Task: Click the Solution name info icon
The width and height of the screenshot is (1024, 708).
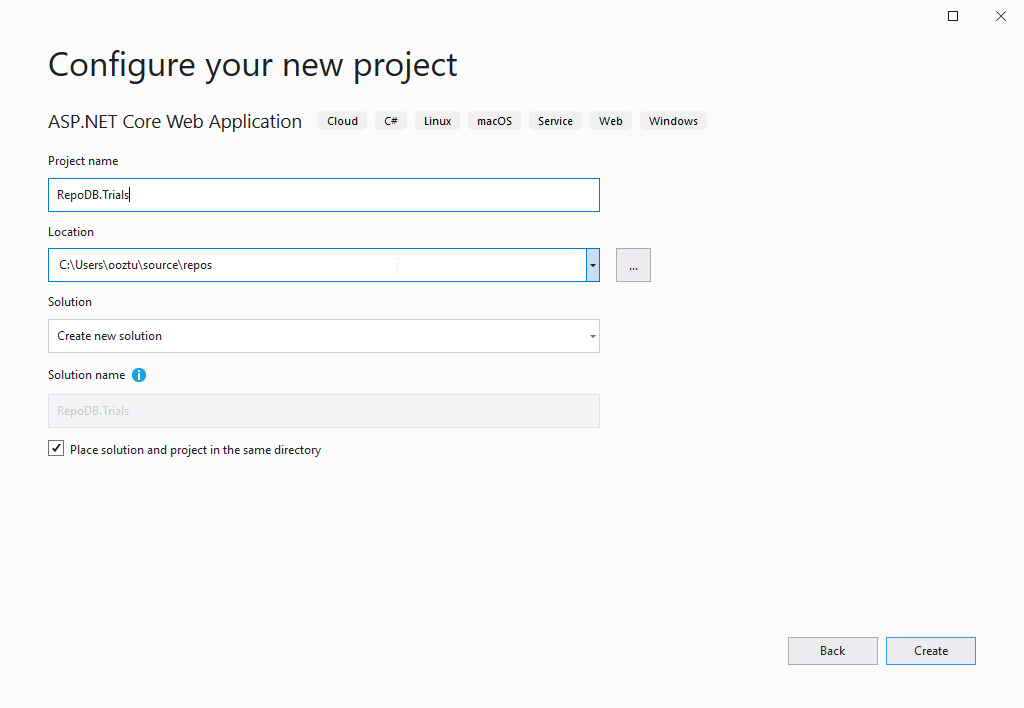Action: coord(139,375)
